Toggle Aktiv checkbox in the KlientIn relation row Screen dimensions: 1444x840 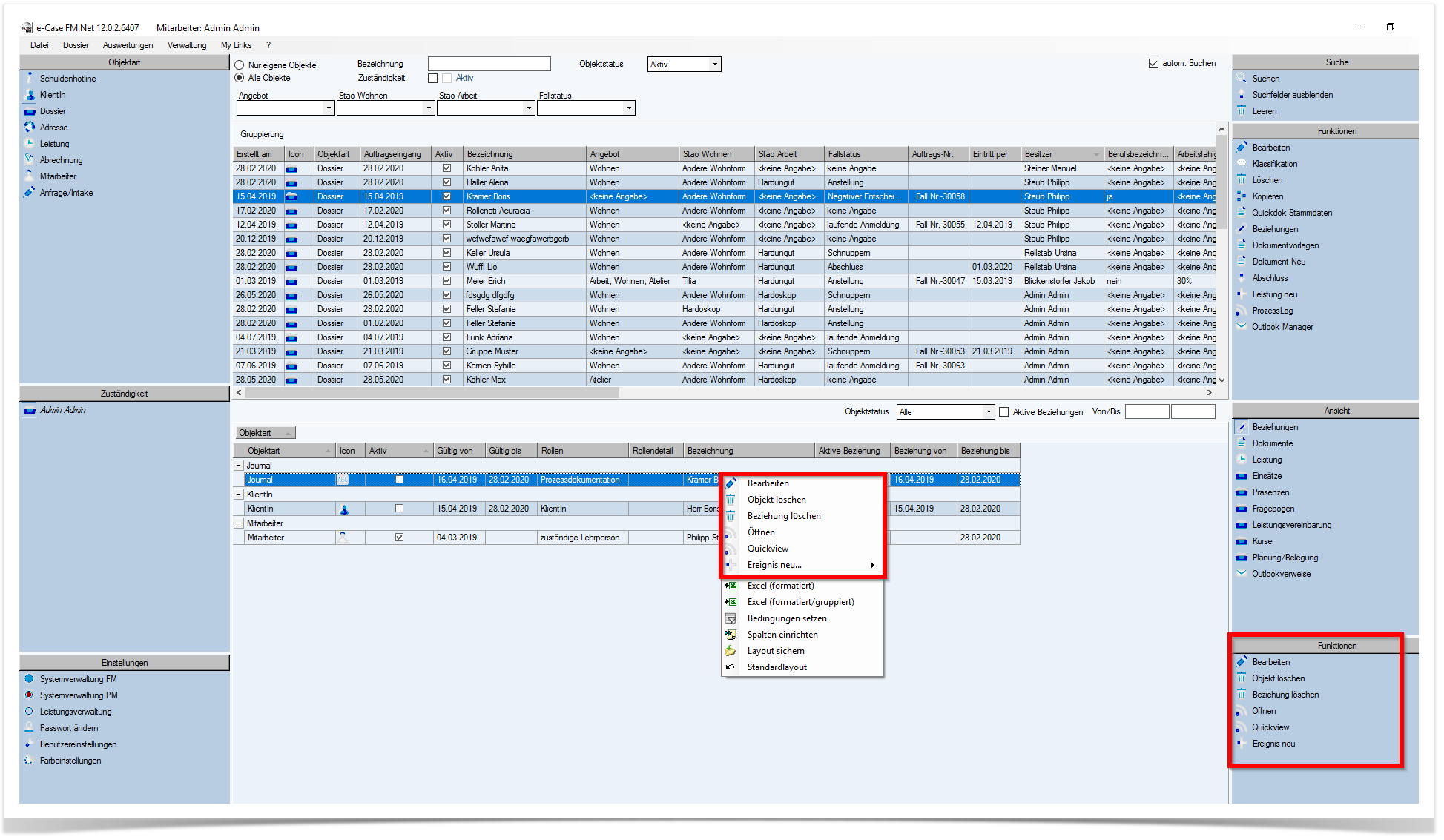pyautogui.click(x=400, y=509)
